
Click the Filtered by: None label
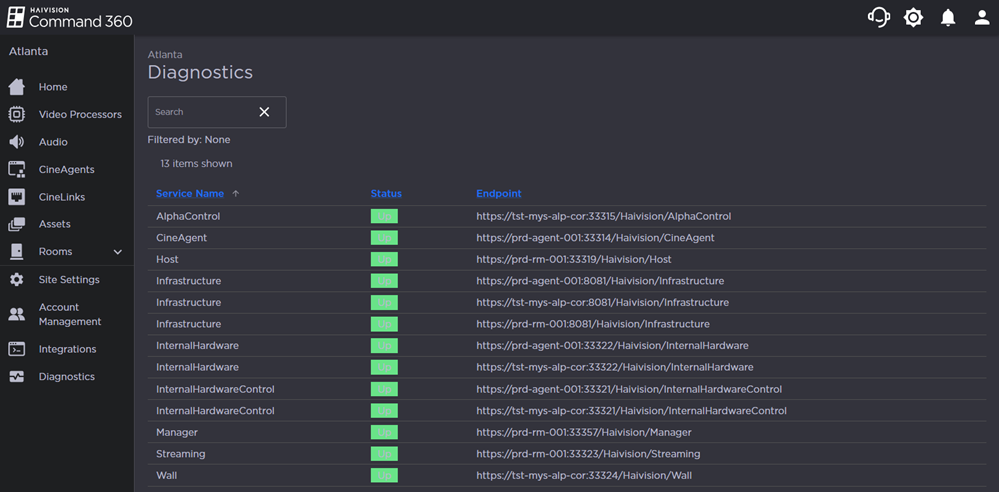click(x=189, y=139)
